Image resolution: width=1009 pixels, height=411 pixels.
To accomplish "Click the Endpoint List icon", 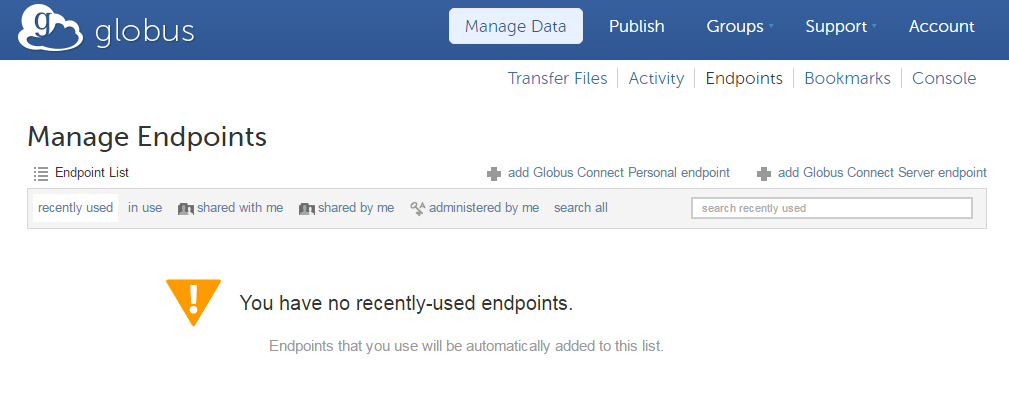I will pyautogui.click(x=41, y=173).
